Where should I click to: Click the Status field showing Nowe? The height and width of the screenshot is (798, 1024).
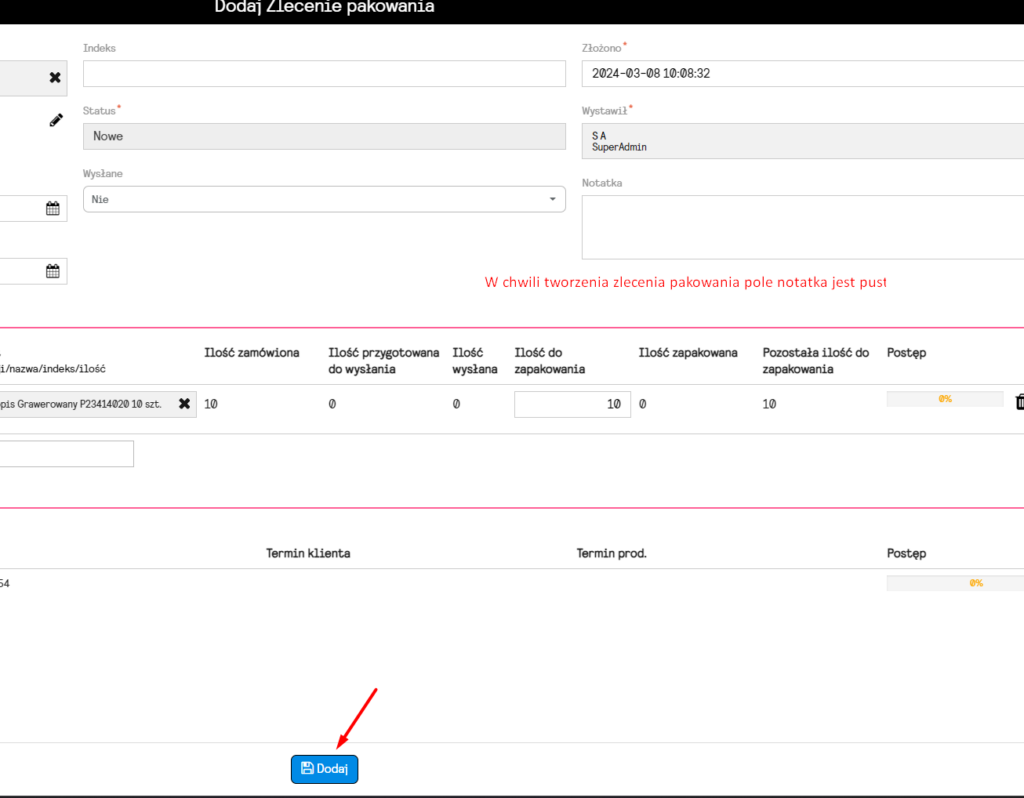click(324, 136)
